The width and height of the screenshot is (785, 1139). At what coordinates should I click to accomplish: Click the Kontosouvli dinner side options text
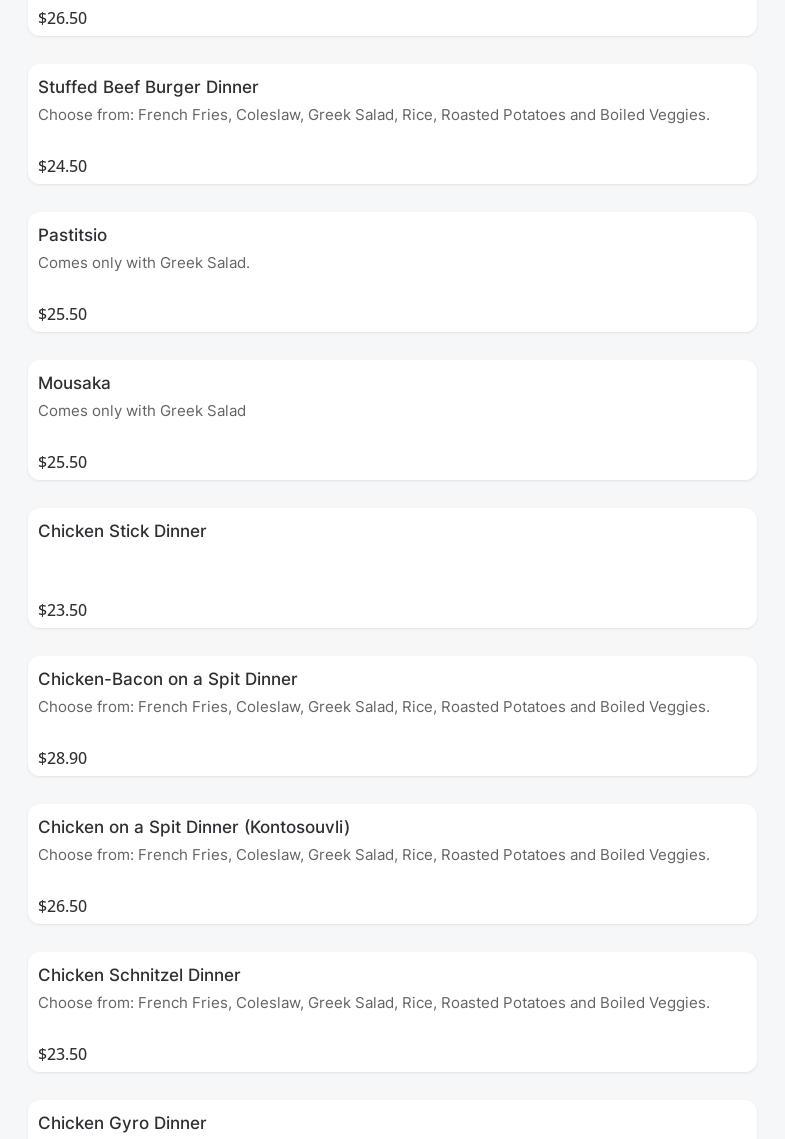pos(373,855)
